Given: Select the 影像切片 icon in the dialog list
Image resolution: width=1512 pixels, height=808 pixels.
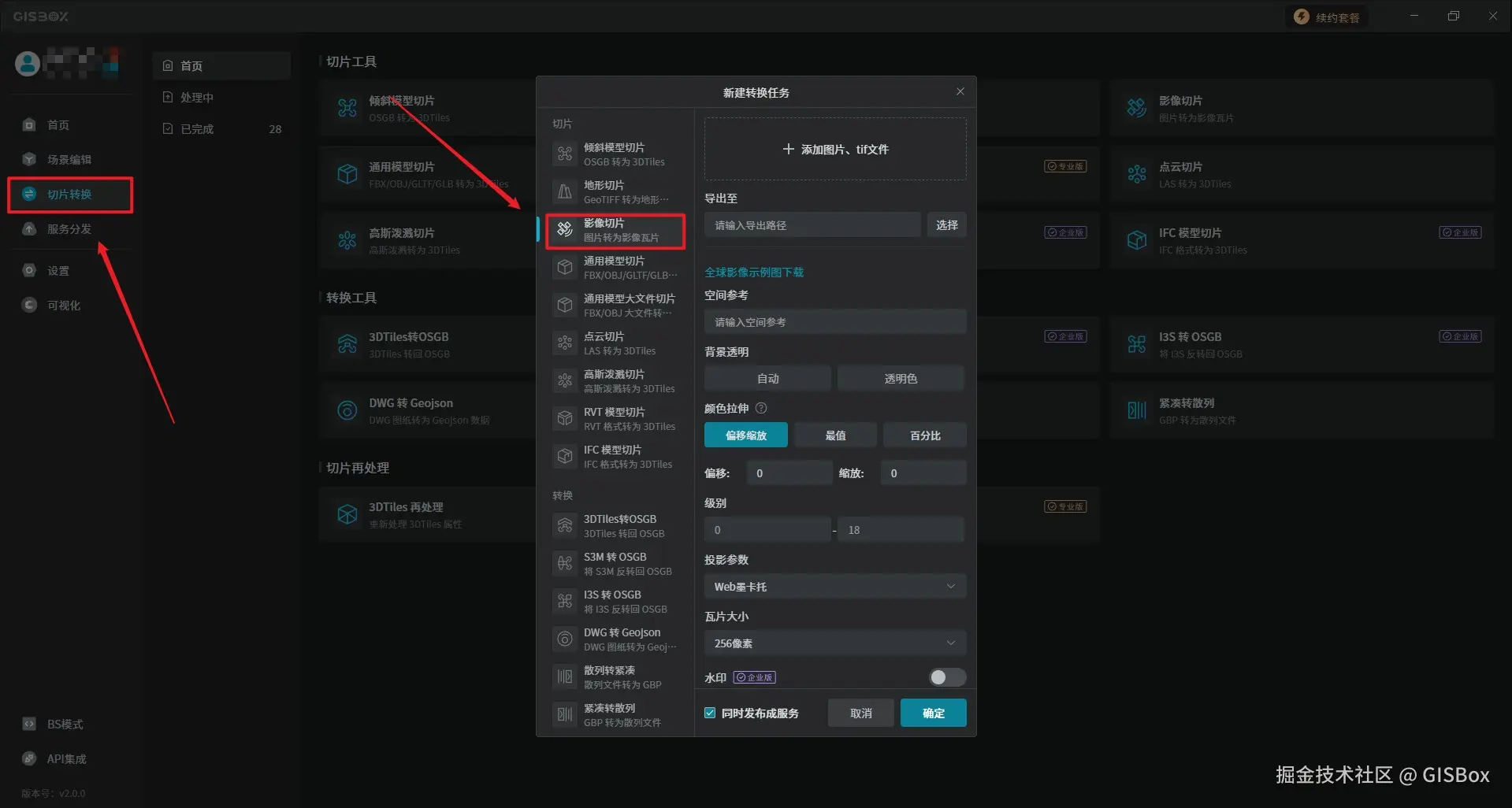Looking at the screenshot, I should click(565, 229).
